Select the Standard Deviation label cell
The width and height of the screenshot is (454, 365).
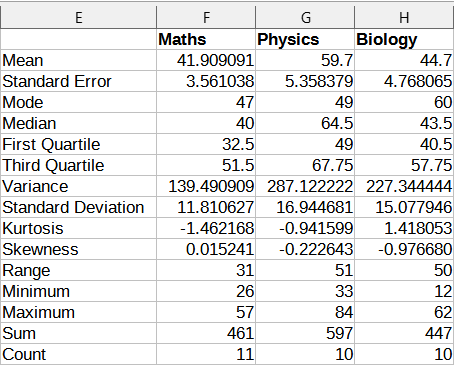click(78, 207)
